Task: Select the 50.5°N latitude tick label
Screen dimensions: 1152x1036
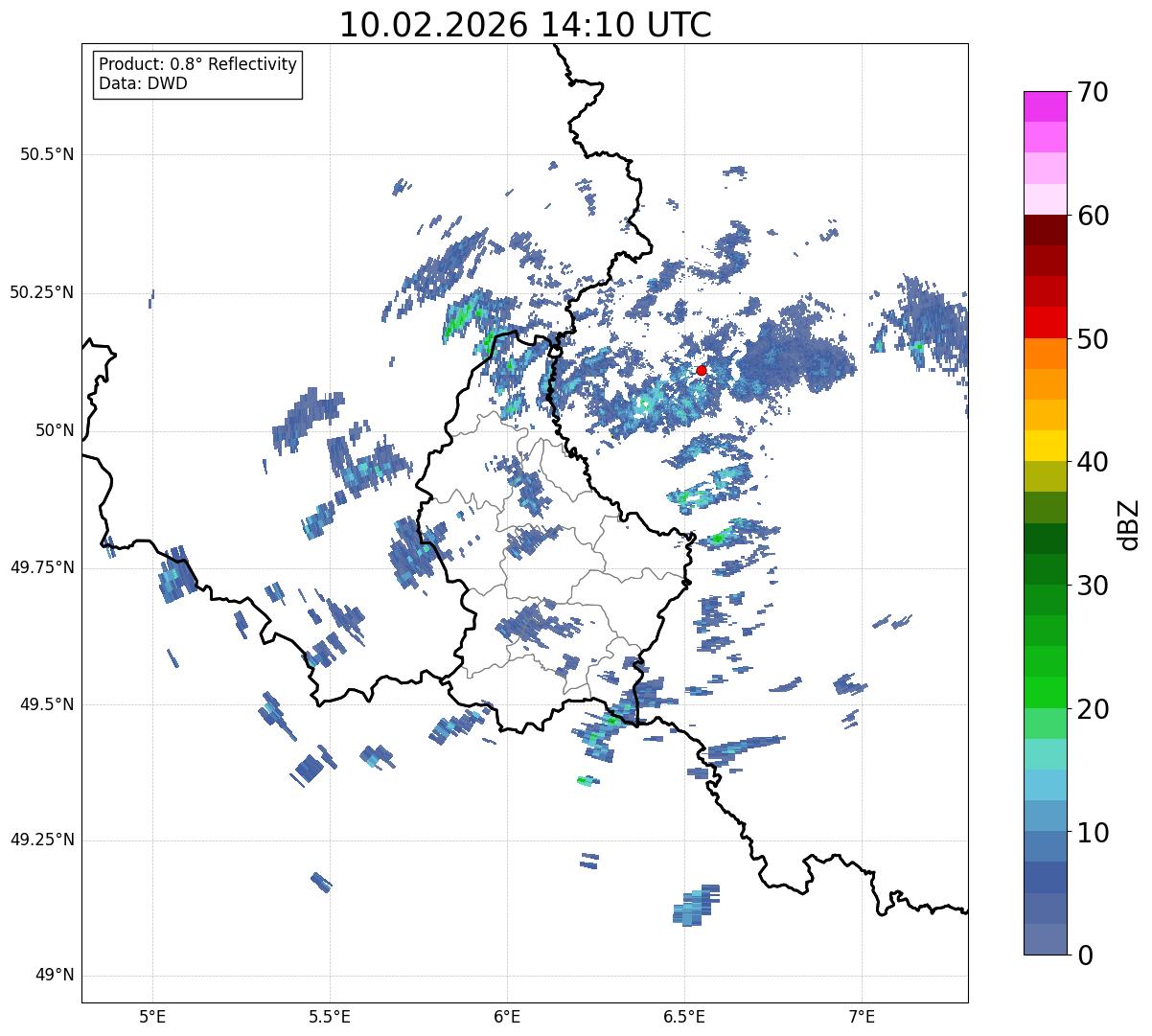Action: click(47, 154)
